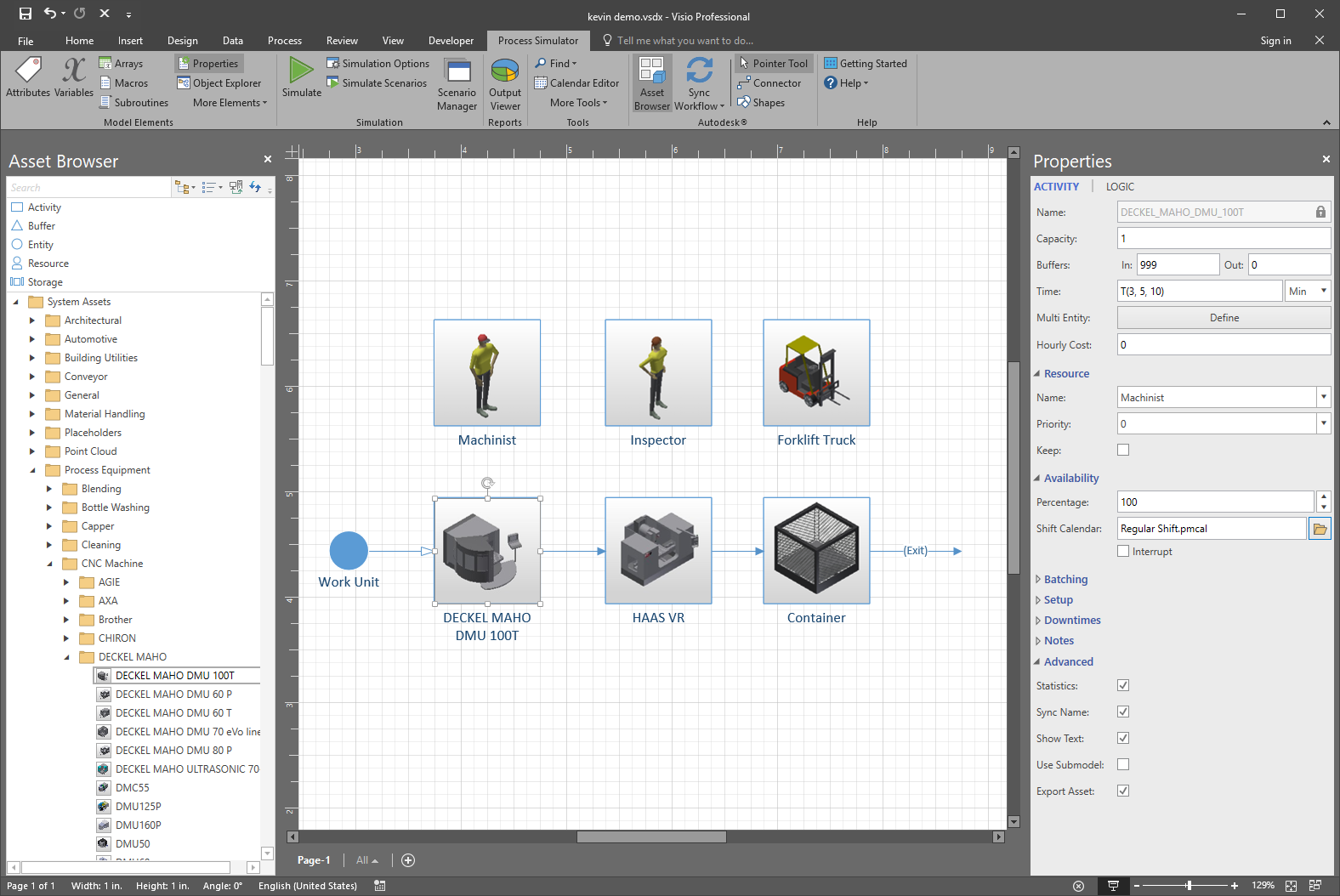Increase Availability Percentage with stepper

[x=1324, y=496]
